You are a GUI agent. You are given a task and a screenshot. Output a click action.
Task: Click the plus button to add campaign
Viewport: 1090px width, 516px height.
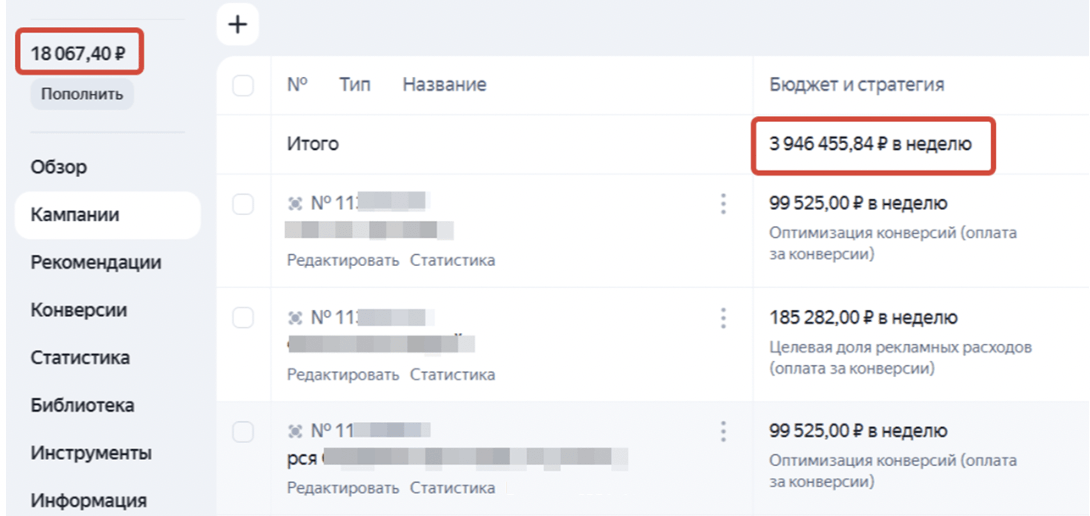pyautogui.click(x=238, y=25)
